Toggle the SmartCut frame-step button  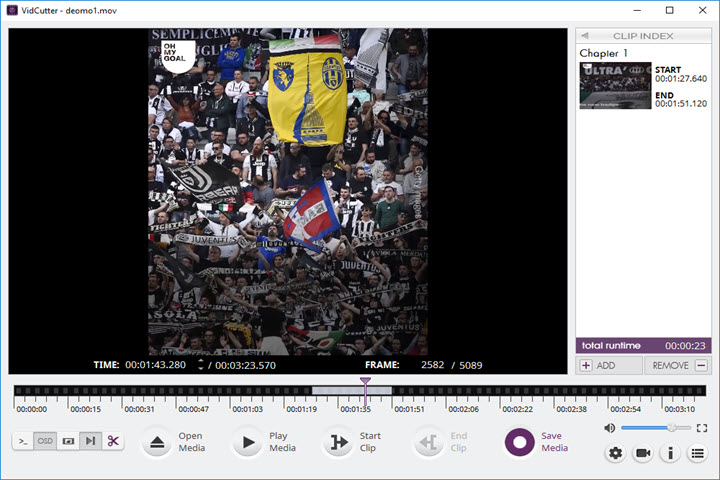pos(90,441)
